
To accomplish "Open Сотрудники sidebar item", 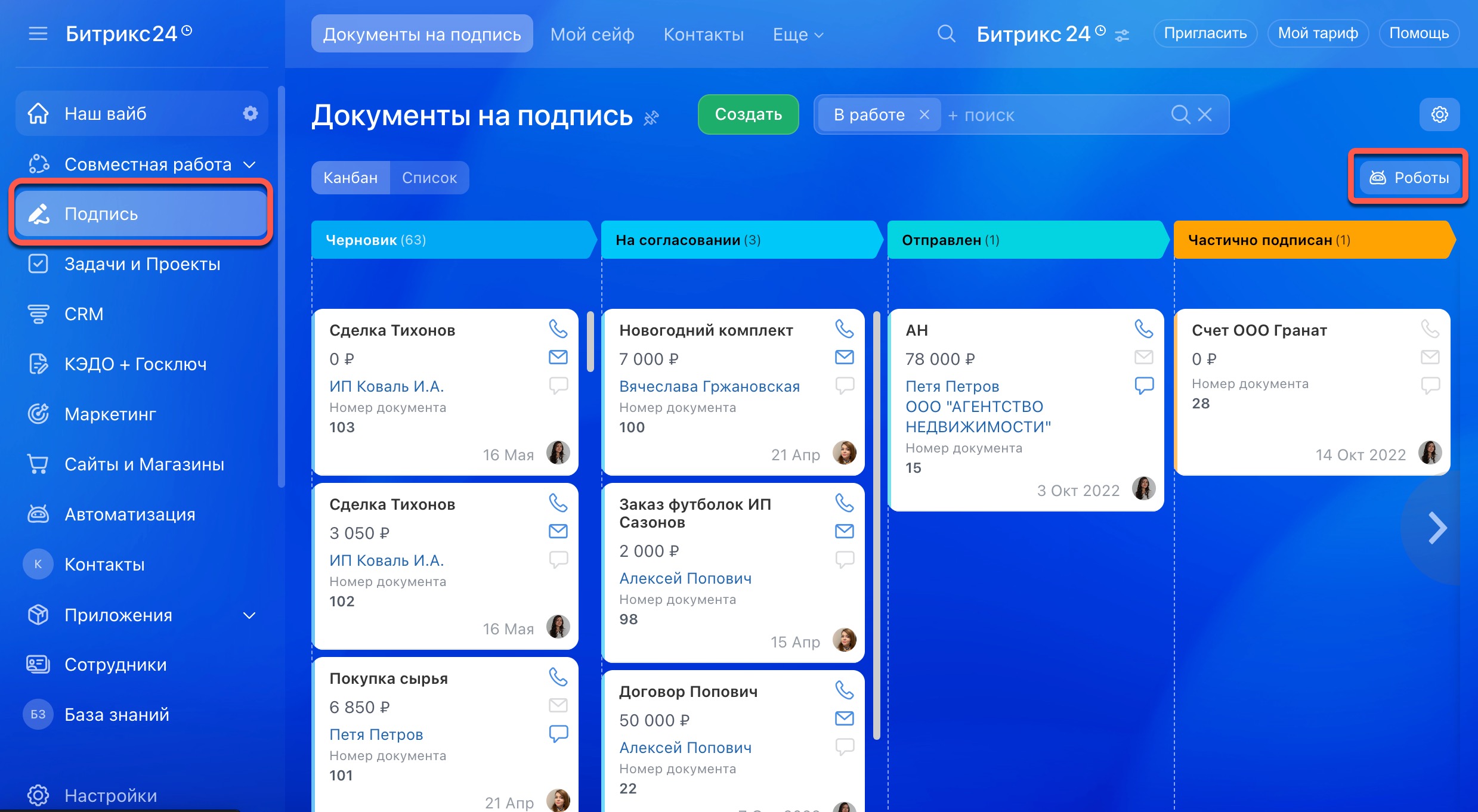I will [x=142, y=664].
